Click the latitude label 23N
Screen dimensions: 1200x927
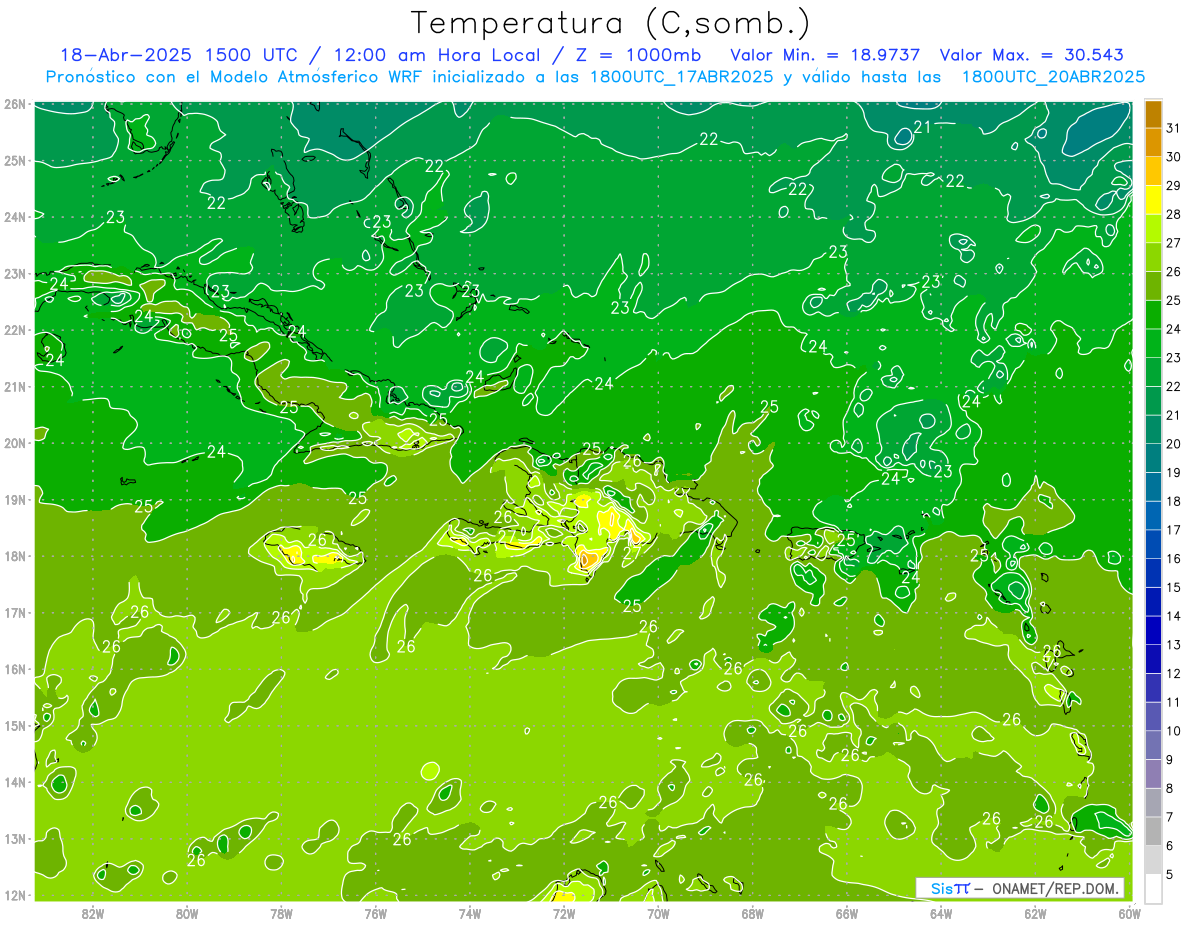point(15,273)
